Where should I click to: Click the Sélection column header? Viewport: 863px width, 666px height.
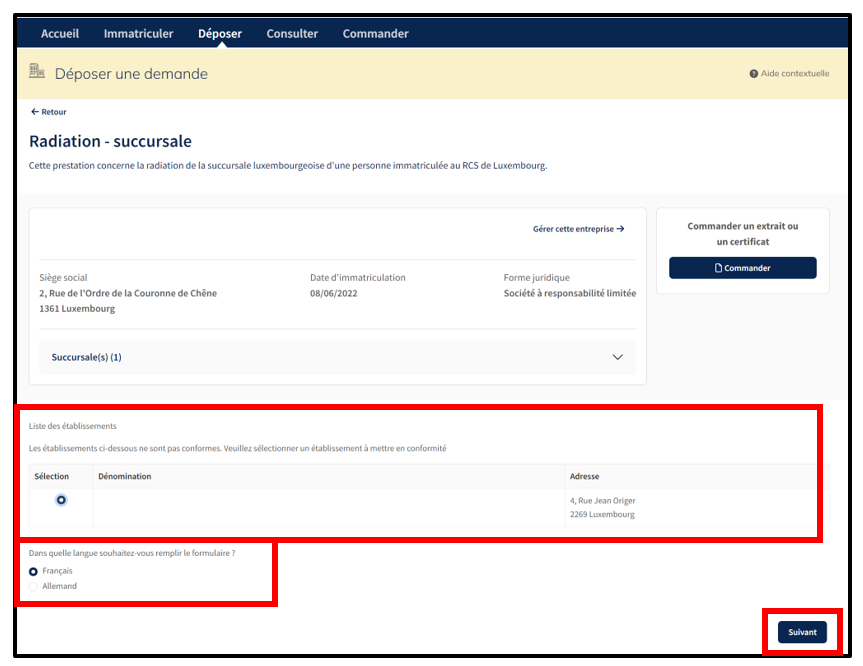click(x=52, y=476)
